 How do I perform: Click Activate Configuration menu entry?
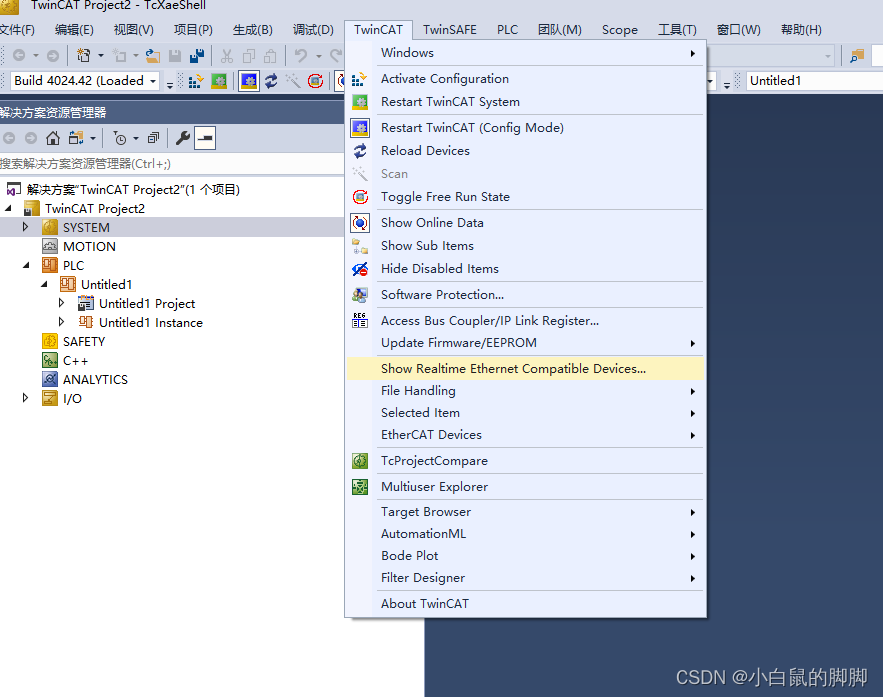[525, 79]
